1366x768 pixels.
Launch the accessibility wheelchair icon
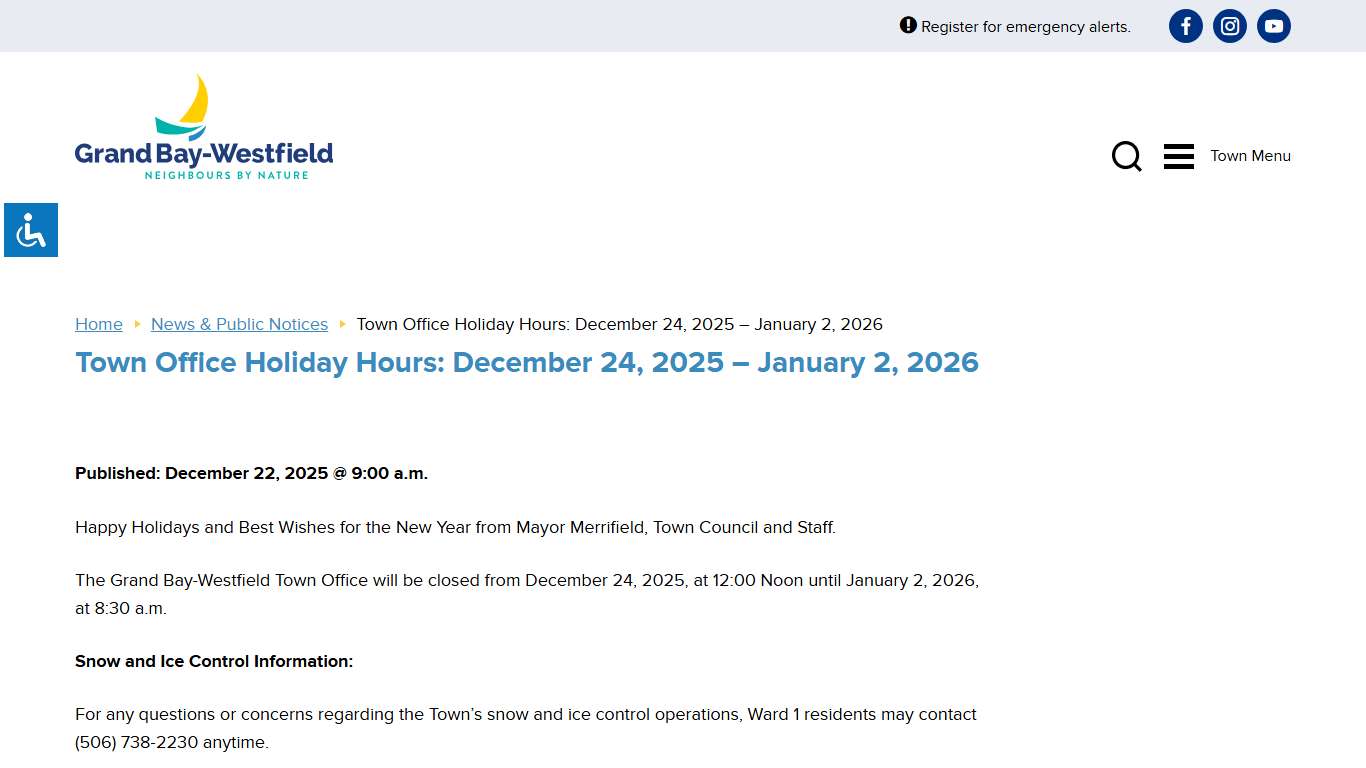[x=30, y=230]
